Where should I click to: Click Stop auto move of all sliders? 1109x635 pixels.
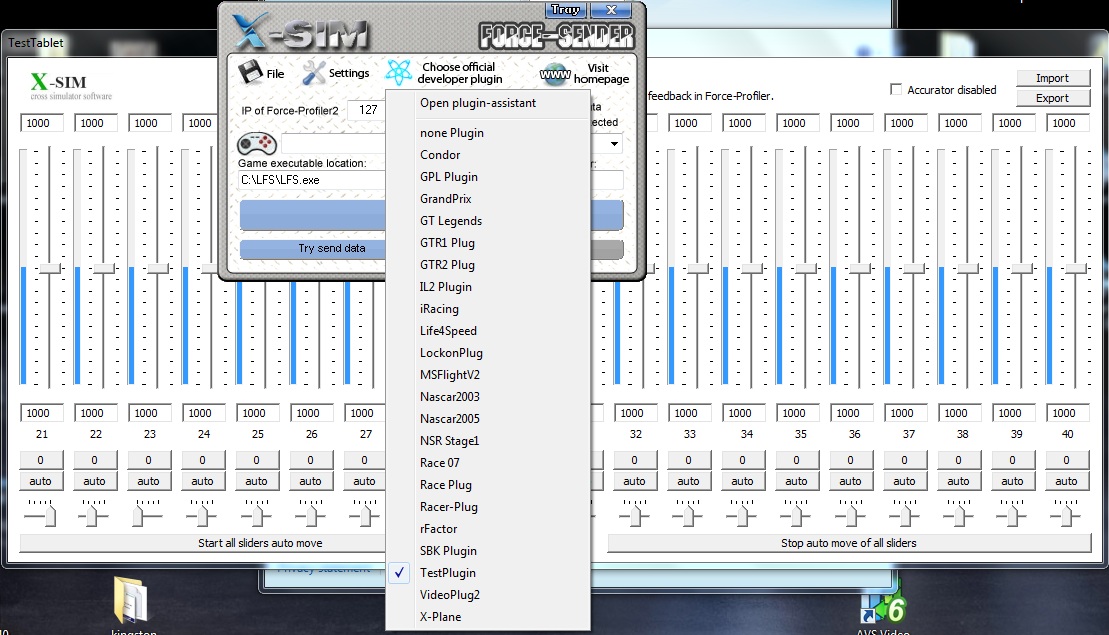pyautogui.click(x=849, y=543)
